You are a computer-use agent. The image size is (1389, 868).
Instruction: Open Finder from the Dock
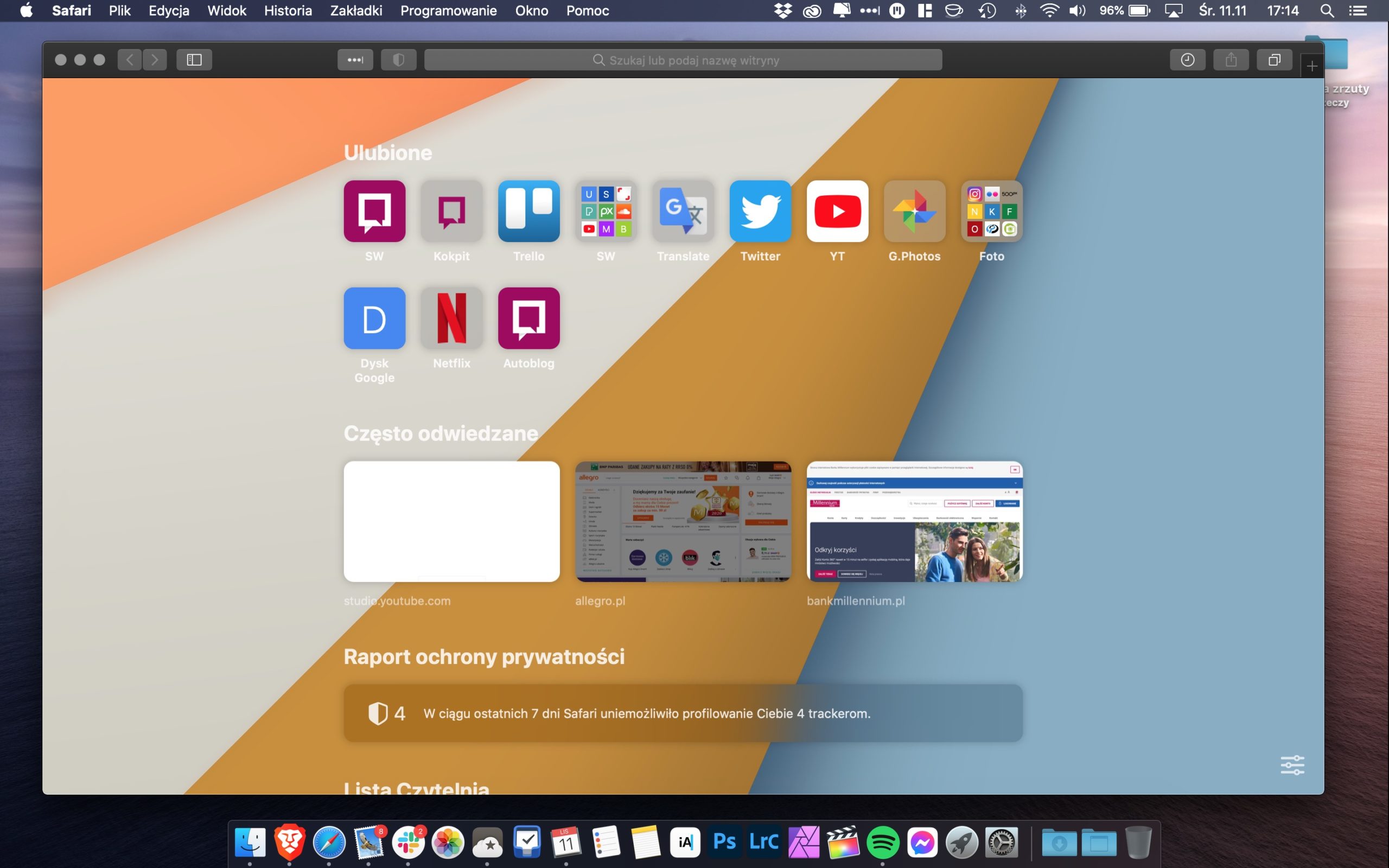[x=250, y=842]
